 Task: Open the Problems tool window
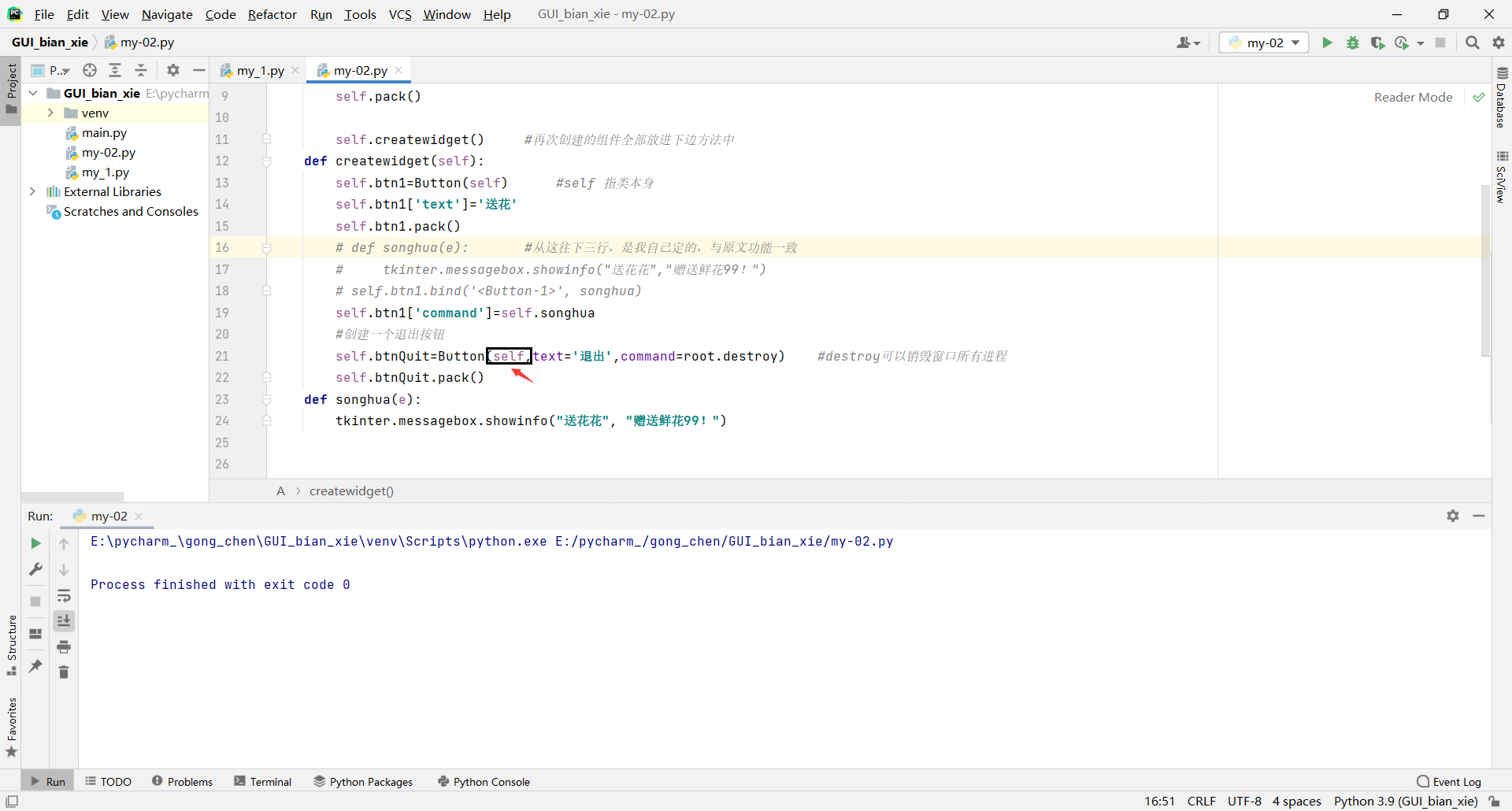[182, 781]
